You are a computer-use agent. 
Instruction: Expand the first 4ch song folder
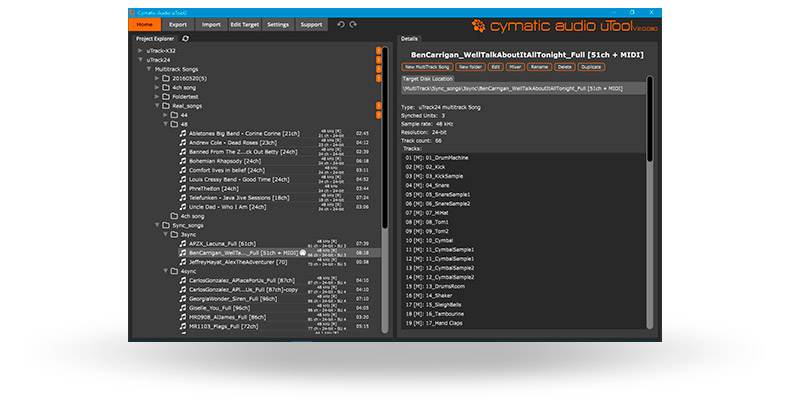click(157, 87)
